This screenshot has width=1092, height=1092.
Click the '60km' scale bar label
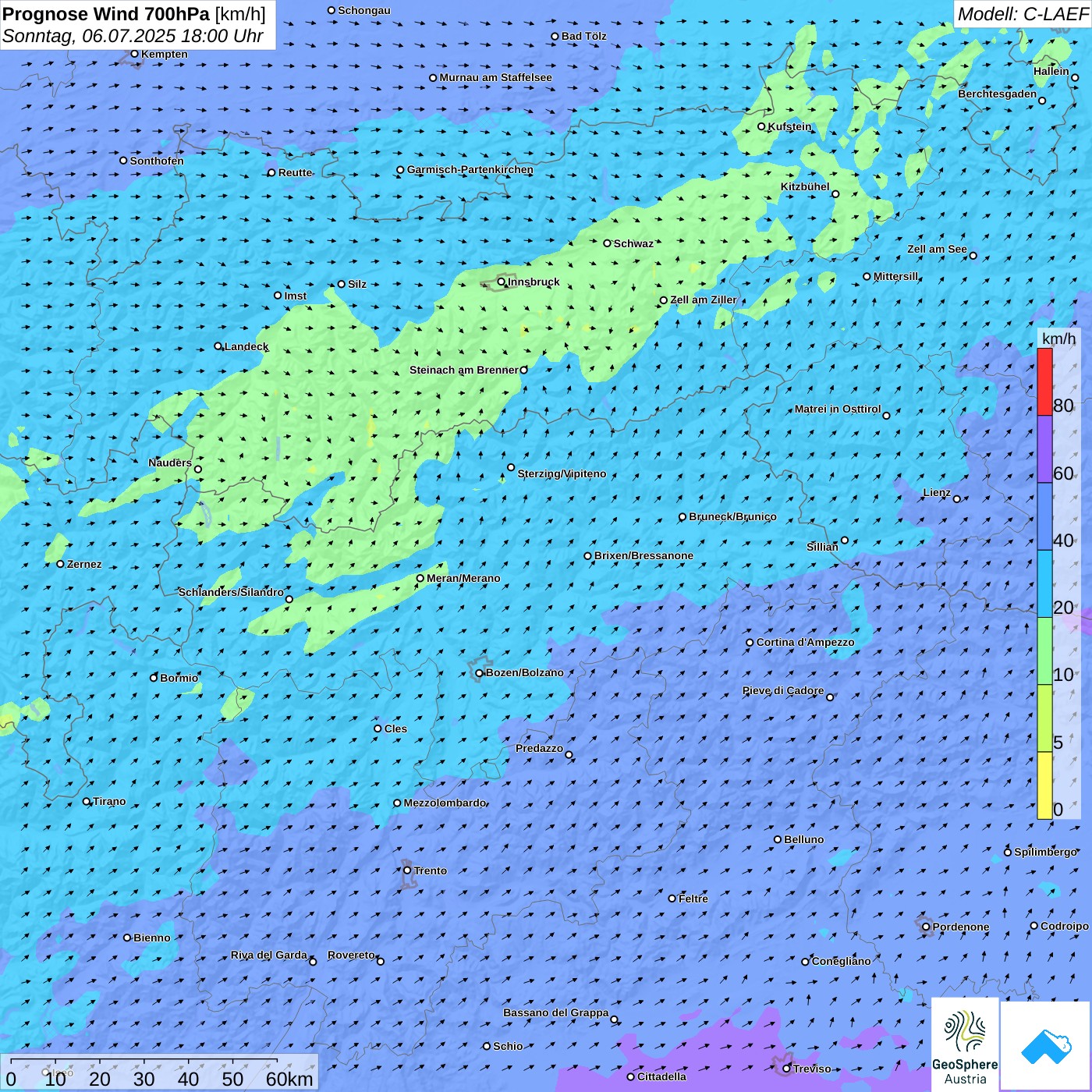pyautogui.click(x=289, y=1079)
